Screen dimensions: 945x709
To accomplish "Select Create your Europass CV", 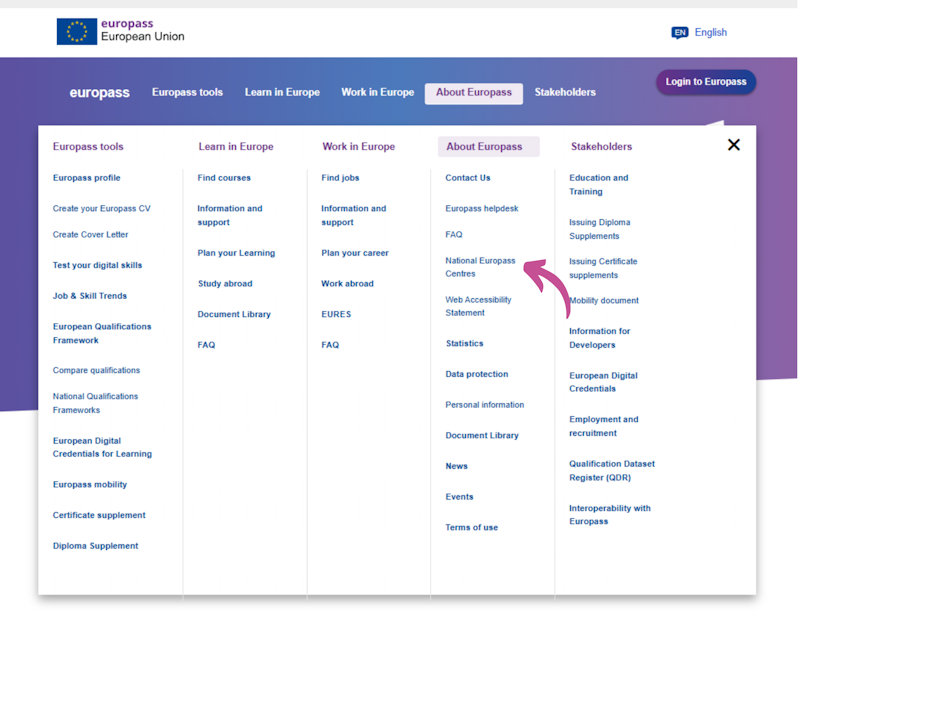I will (101, 209).
